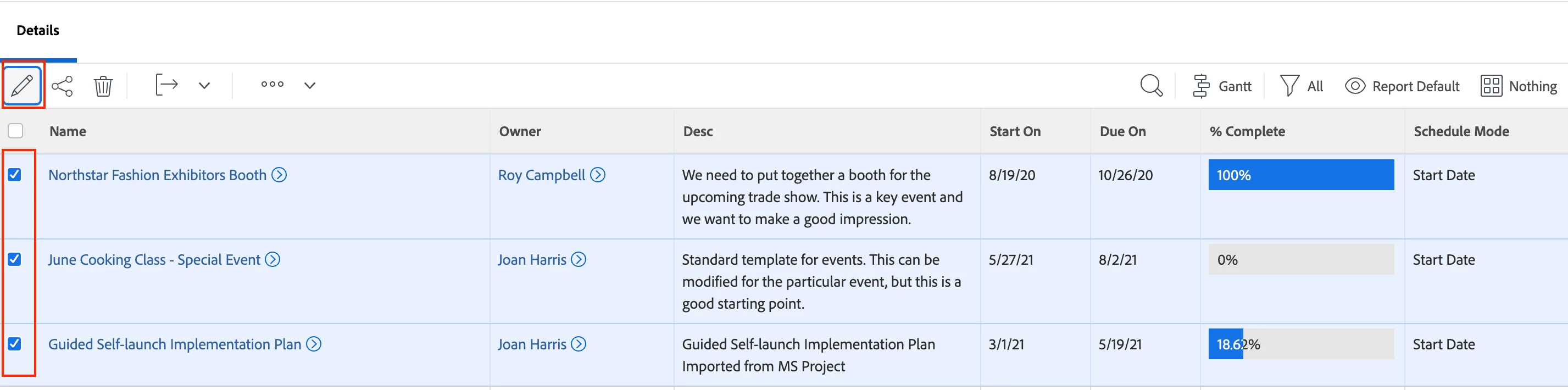Viewport: 1568px width, 390px height.
Task: Toggle the select-all header checkbox
Action: click(16, 131)
